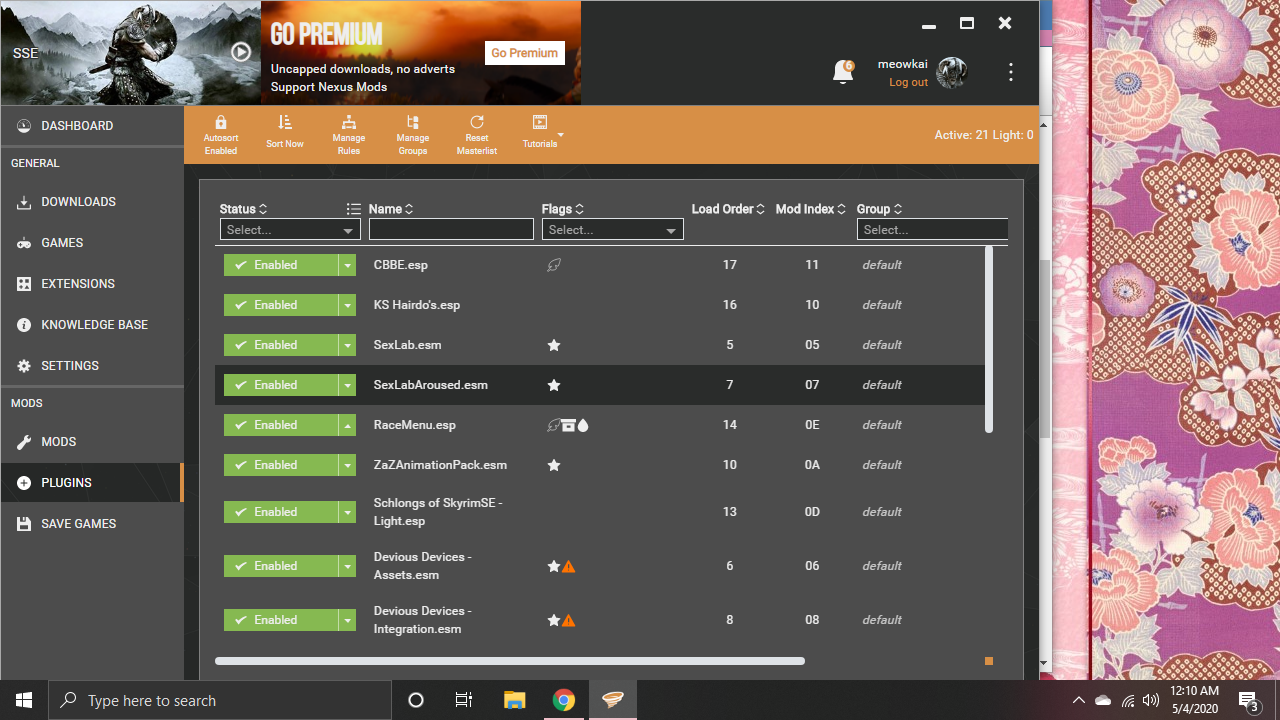Expand the status dropdown arrow for ZaZAnimationPack.esm

[347, 465]
